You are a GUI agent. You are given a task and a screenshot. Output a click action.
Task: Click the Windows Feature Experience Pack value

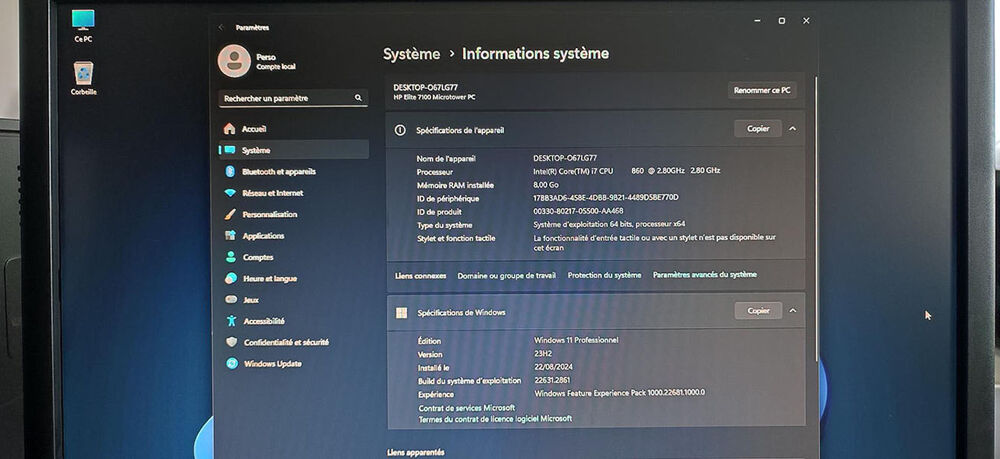point(619,393)
